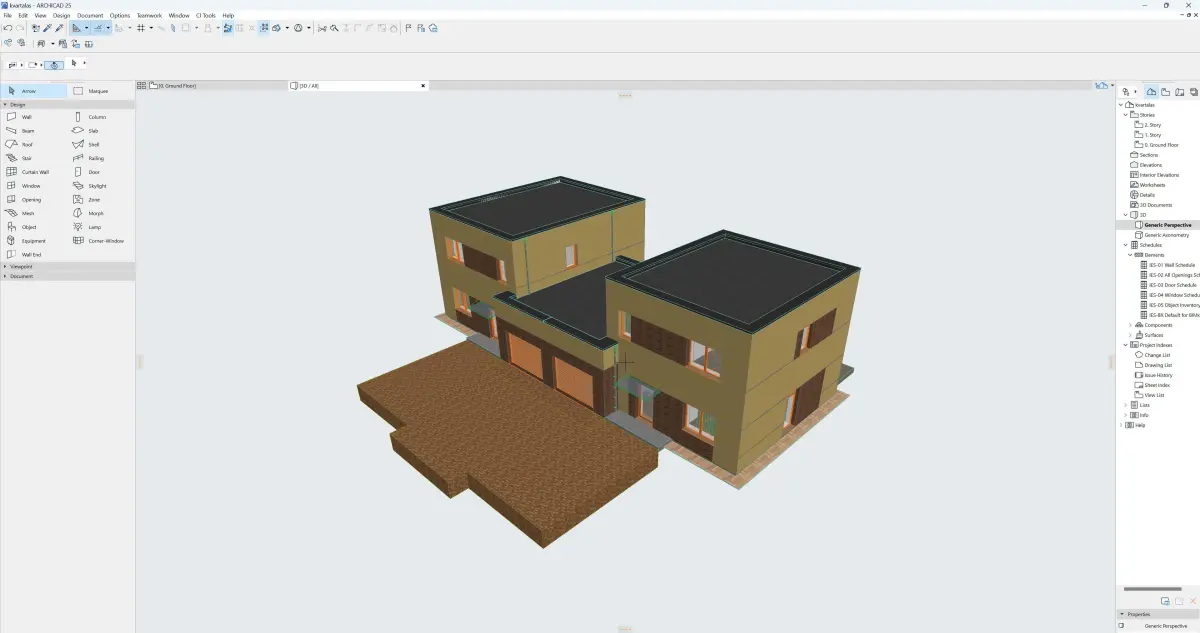
Task: Activate the Marquee tool
Action: tap(100, 91)
